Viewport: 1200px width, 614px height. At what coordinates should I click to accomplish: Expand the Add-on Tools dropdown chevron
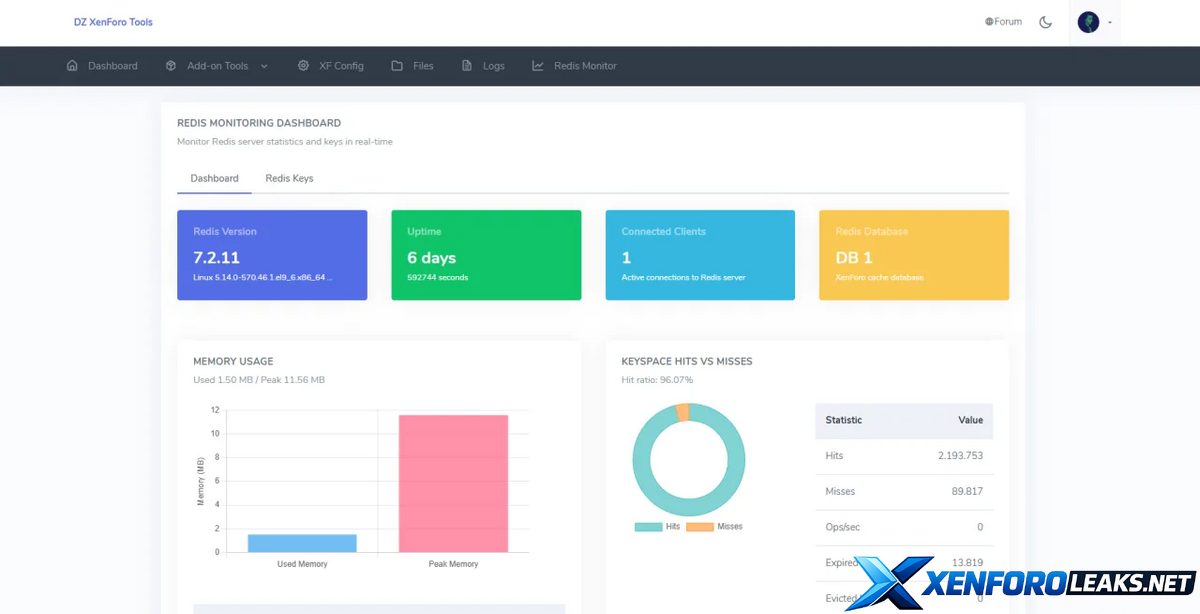(x=264, y=66)
